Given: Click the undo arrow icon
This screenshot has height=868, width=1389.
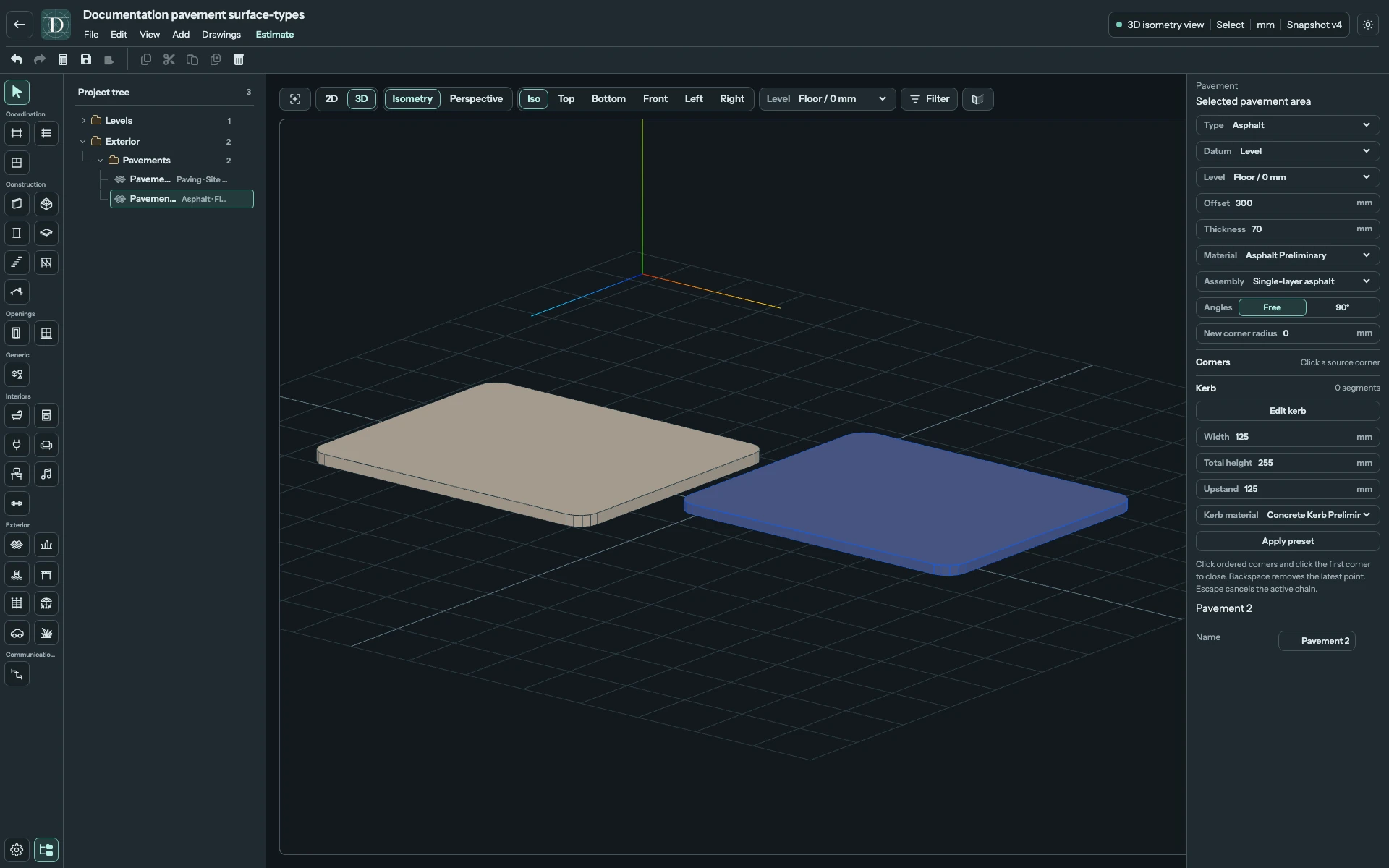Looking at the screenshot, I should click(x=17, y=59).
